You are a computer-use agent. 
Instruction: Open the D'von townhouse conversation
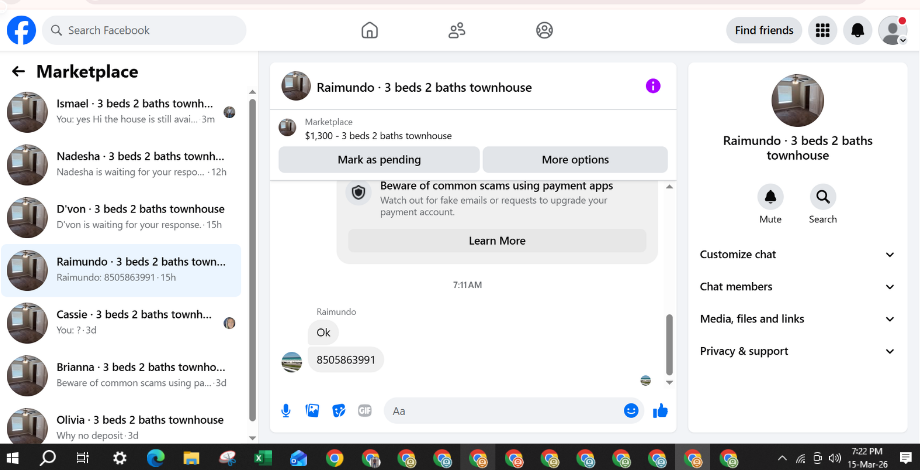pos(121,218)
